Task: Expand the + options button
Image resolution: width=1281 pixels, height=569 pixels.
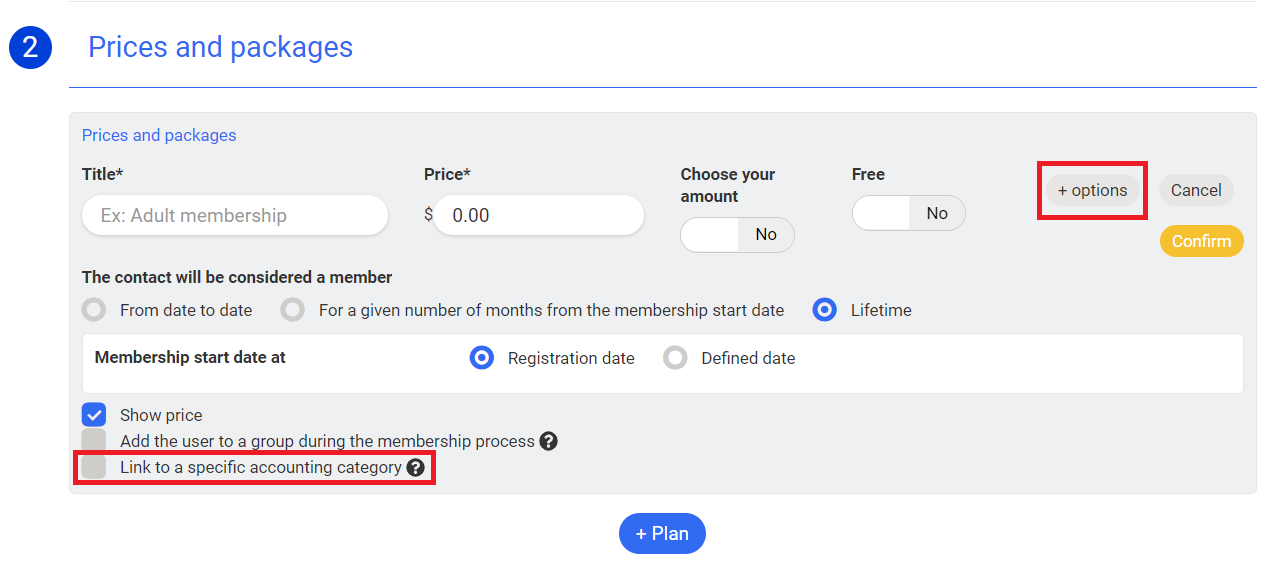Action: [1092, 190]
